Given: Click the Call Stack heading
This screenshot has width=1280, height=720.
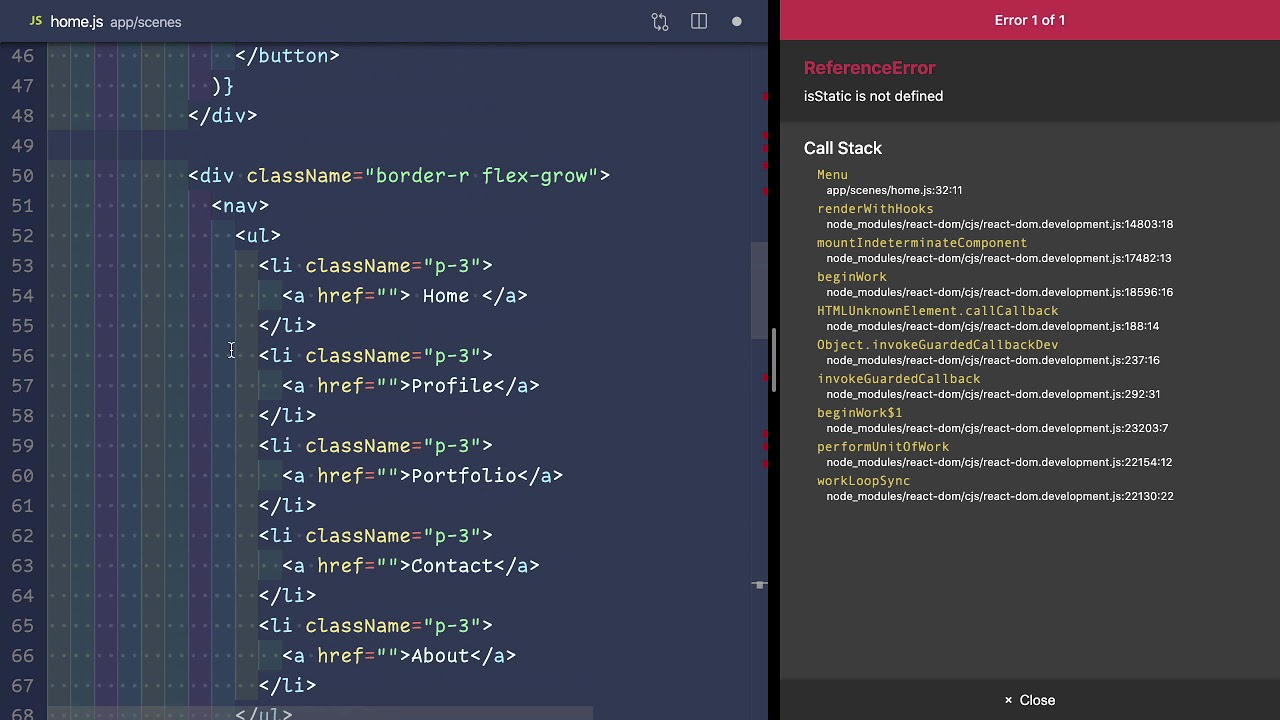Looking at the screenshot, I should click(x=843, y=148).
